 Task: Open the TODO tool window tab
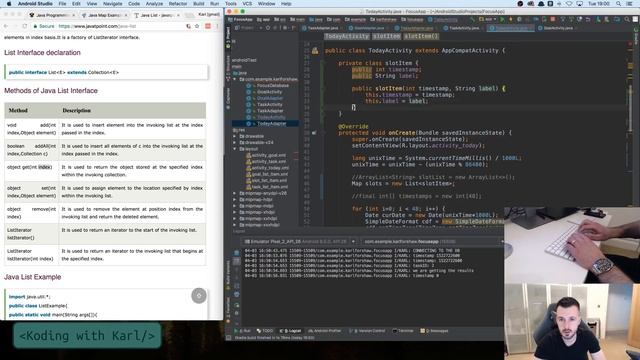(x=265, y=331)
